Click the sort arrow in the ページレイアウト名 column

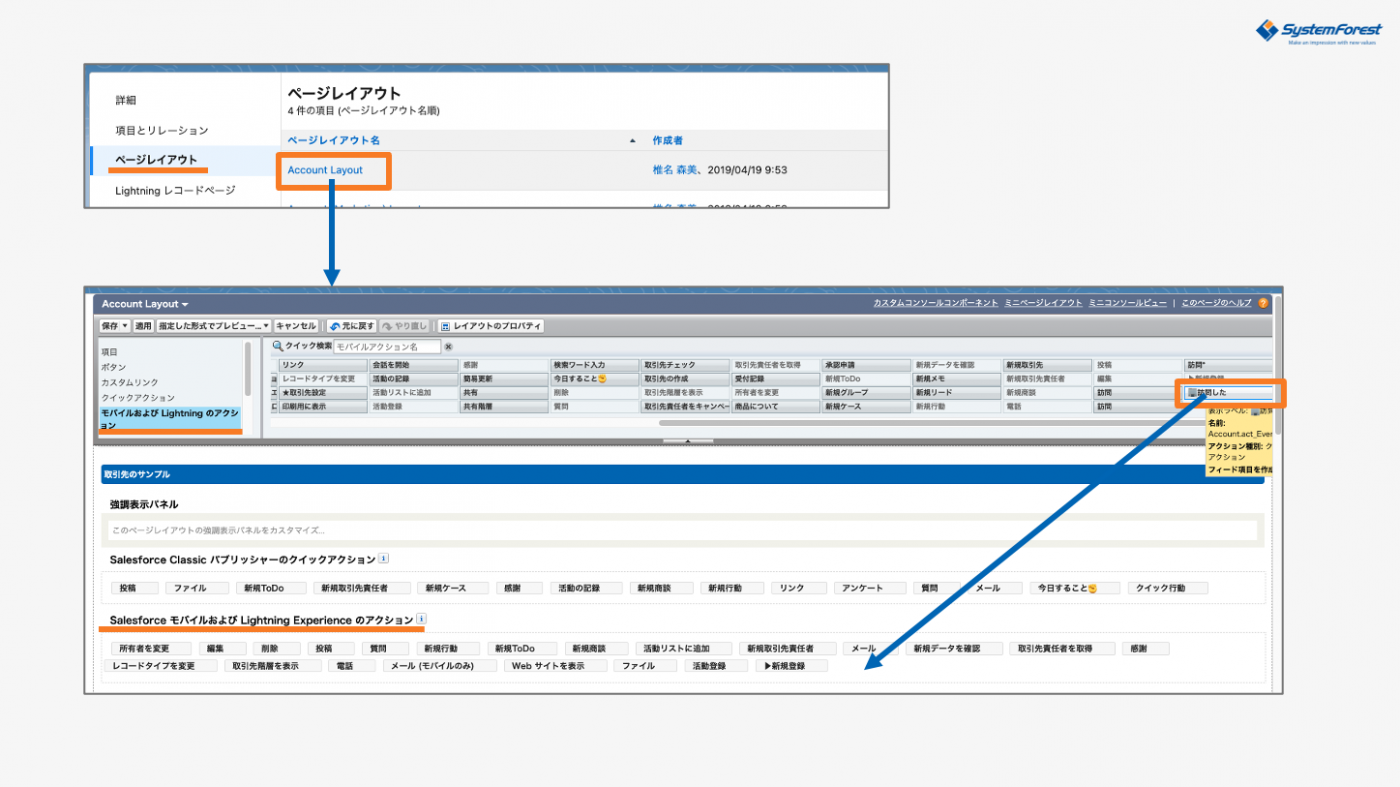point(632,141)
